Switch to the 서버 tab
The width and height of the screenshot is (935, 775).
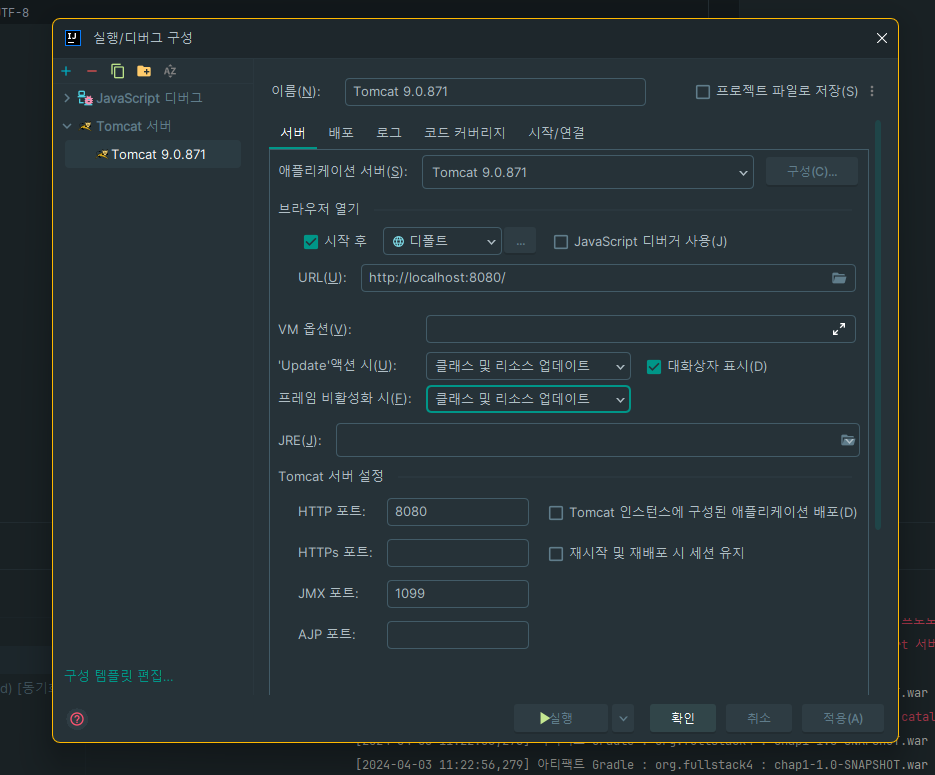293,133
